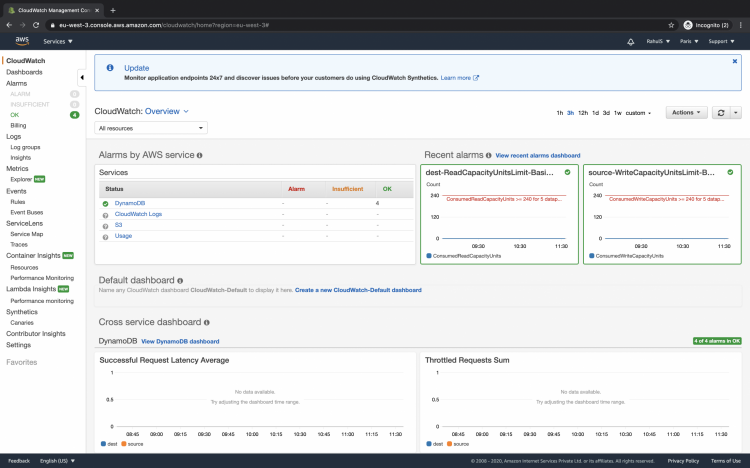Click the refresh dashboard icon button
The width and height of the screenshot is (750, 468).
[721, 113]
